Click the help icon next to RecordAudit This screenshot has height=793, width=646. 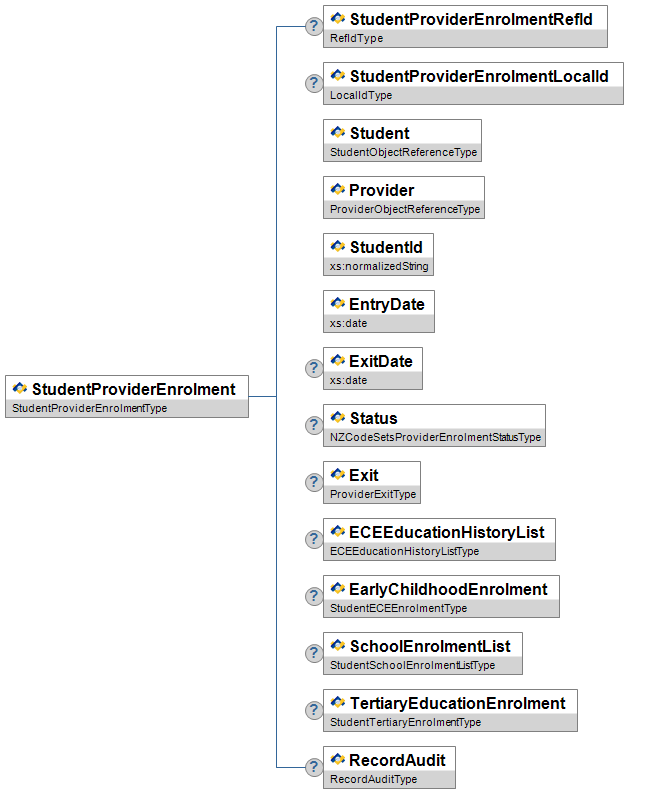click(x=313, y=767)
